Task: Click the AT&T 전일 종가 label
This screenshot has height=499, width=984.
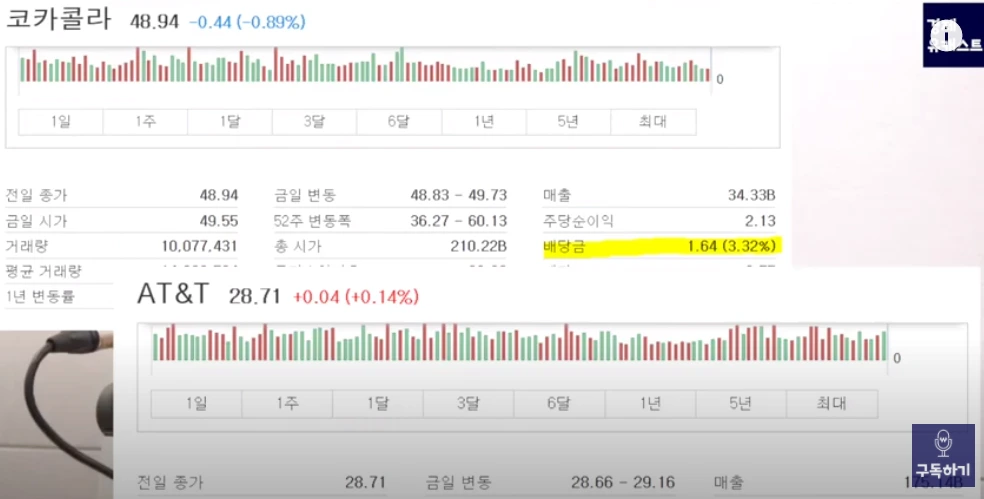Action: [x=171, y=483]
